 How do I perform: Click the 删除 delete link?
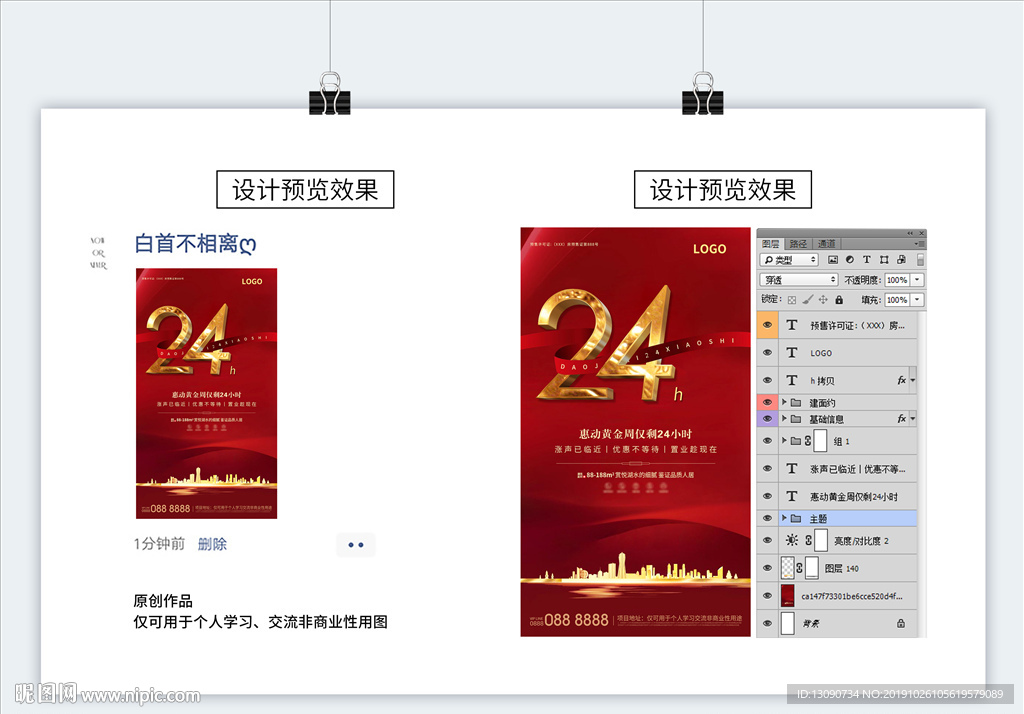pyautogui.click(x=211, y=544)
